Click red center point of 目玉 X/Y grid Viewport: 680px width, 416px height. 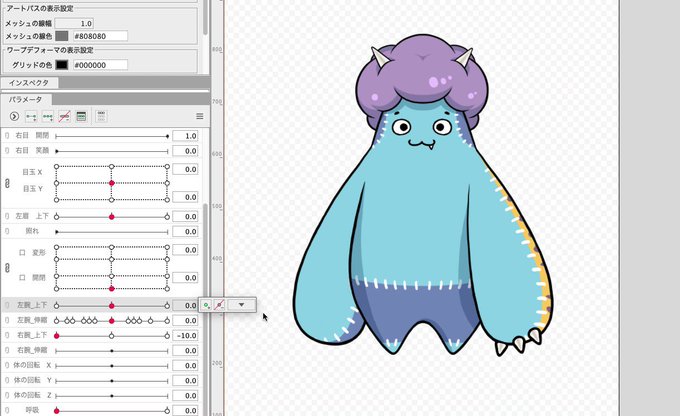[111, 183]
